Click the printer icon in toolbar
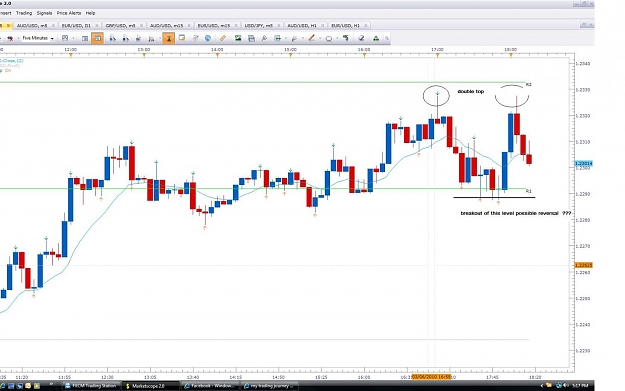 pos(251,38)
